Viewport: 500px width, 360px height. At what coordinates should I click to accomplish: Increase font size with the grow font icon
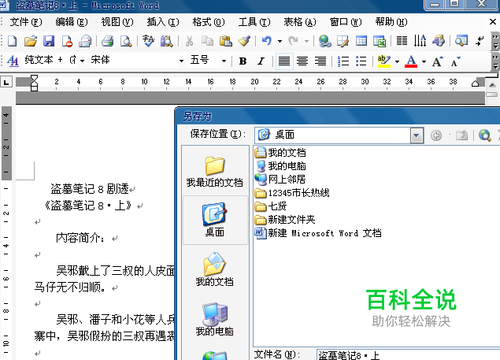pos(437,61)
